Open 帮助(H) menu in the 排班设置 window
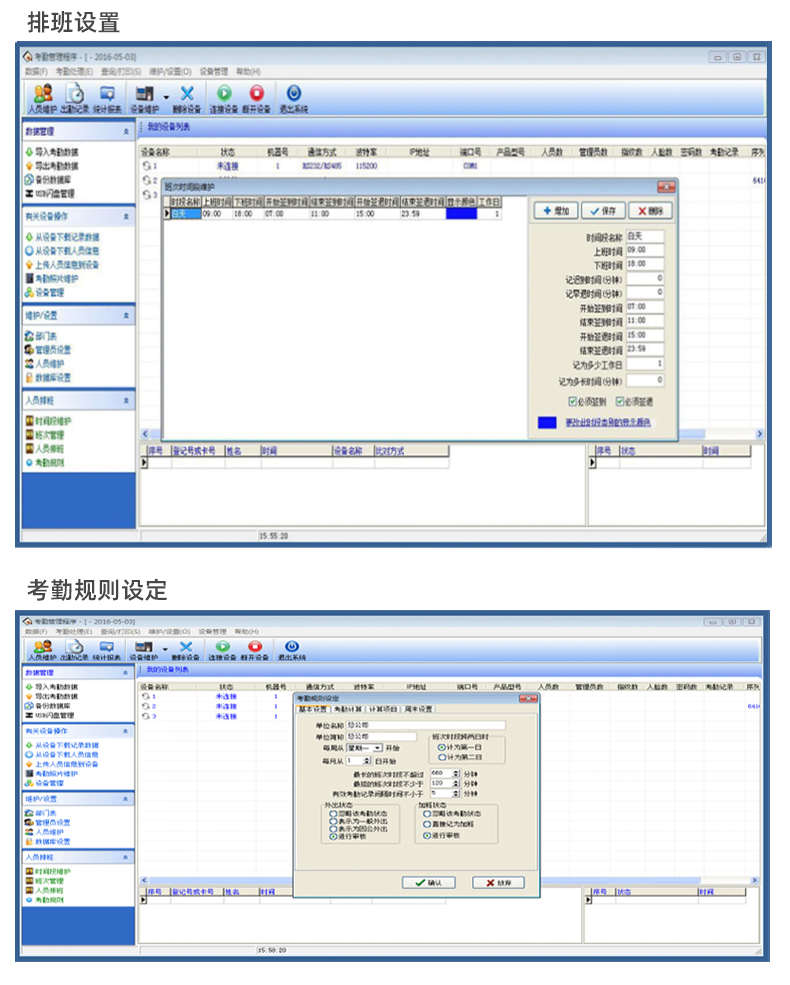The height and width of the screenshot is (985, 790). [248, 72]
